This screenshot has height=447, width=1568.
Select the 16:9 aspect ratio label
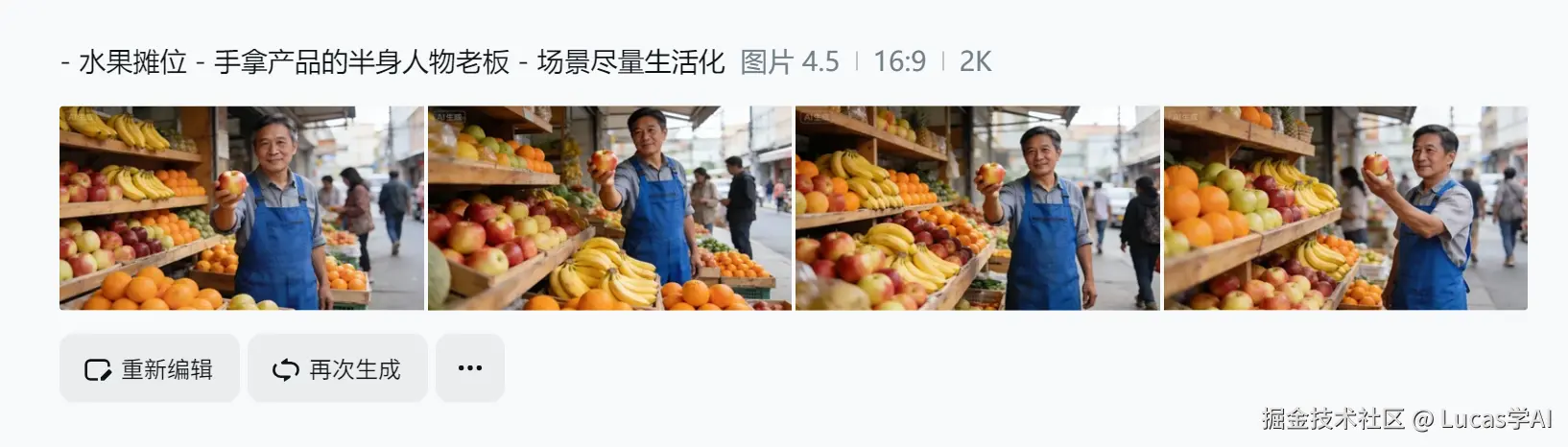(x=899, y=62)
